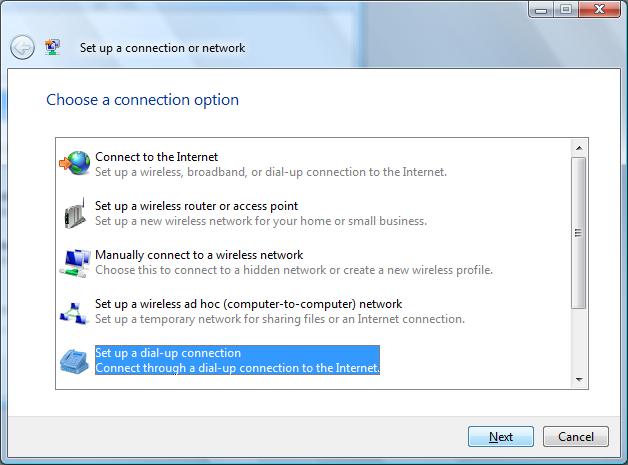This screenshot has height=465, width=628.
Task: Choose Manually connect to a wireless network
Action: (276, 262)
